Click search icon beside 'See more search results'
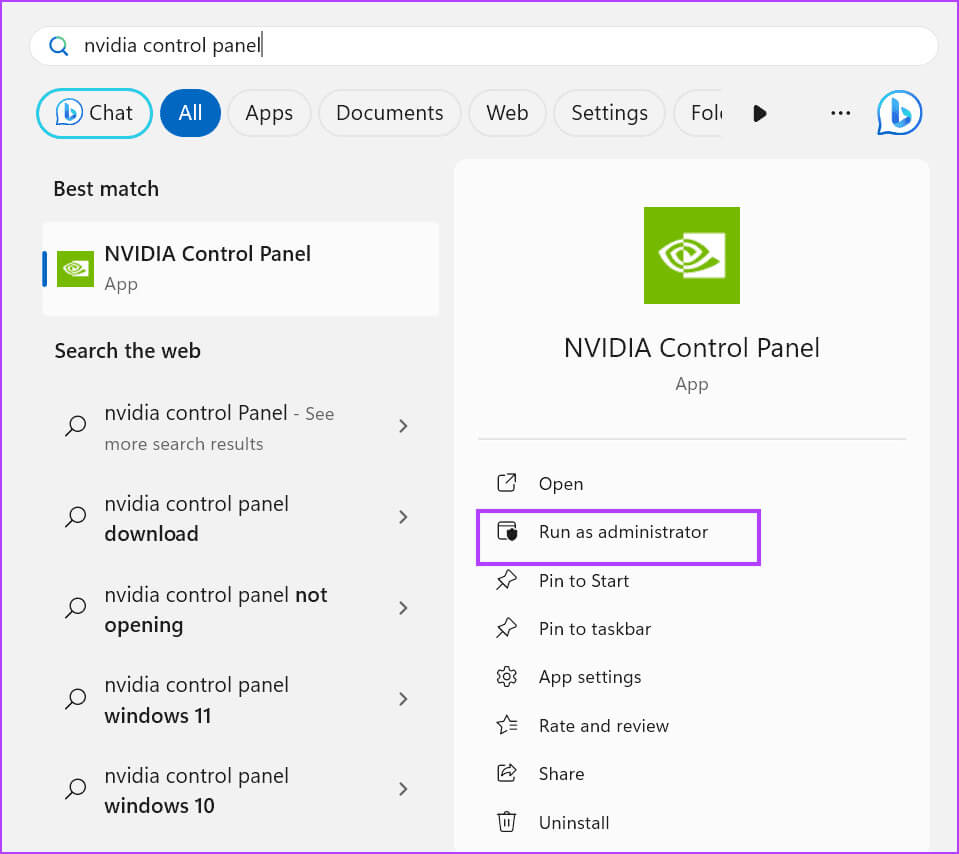Screen dimensions: 959x854 tap(76, 426)
